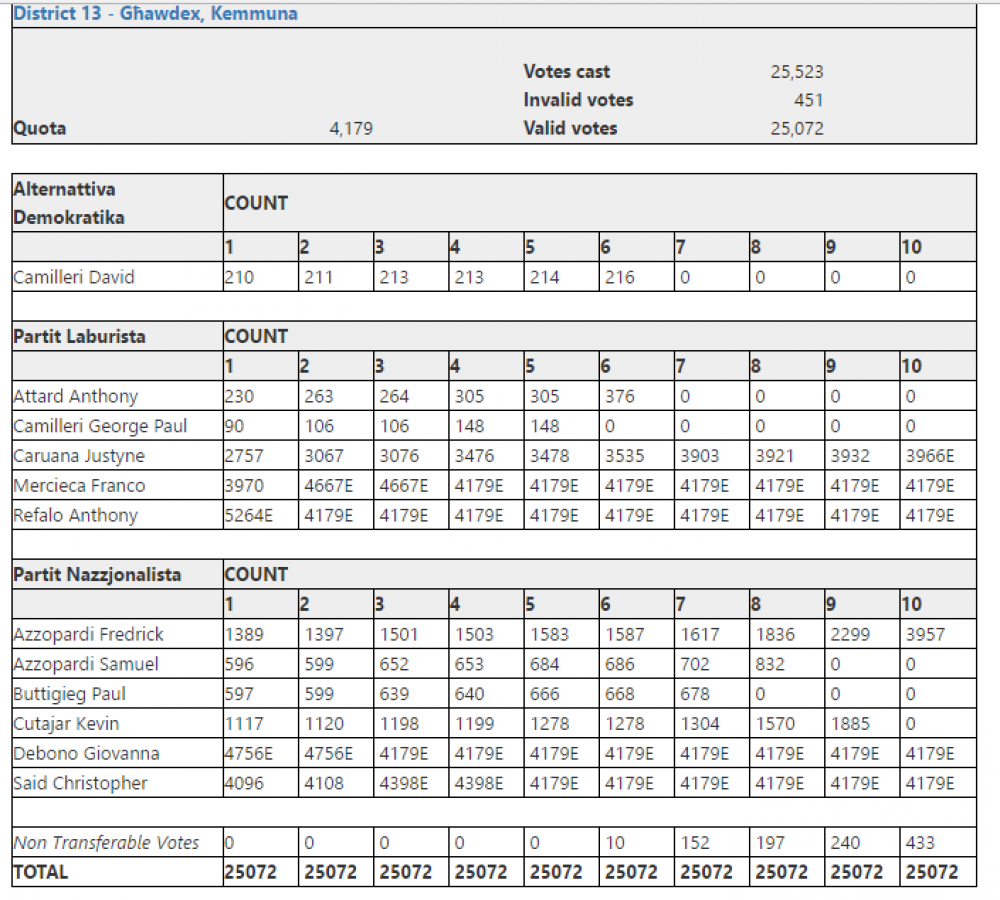The image size is (1000, 900).
Task: Click the Quota label
Action: click(x=40, y=129)
